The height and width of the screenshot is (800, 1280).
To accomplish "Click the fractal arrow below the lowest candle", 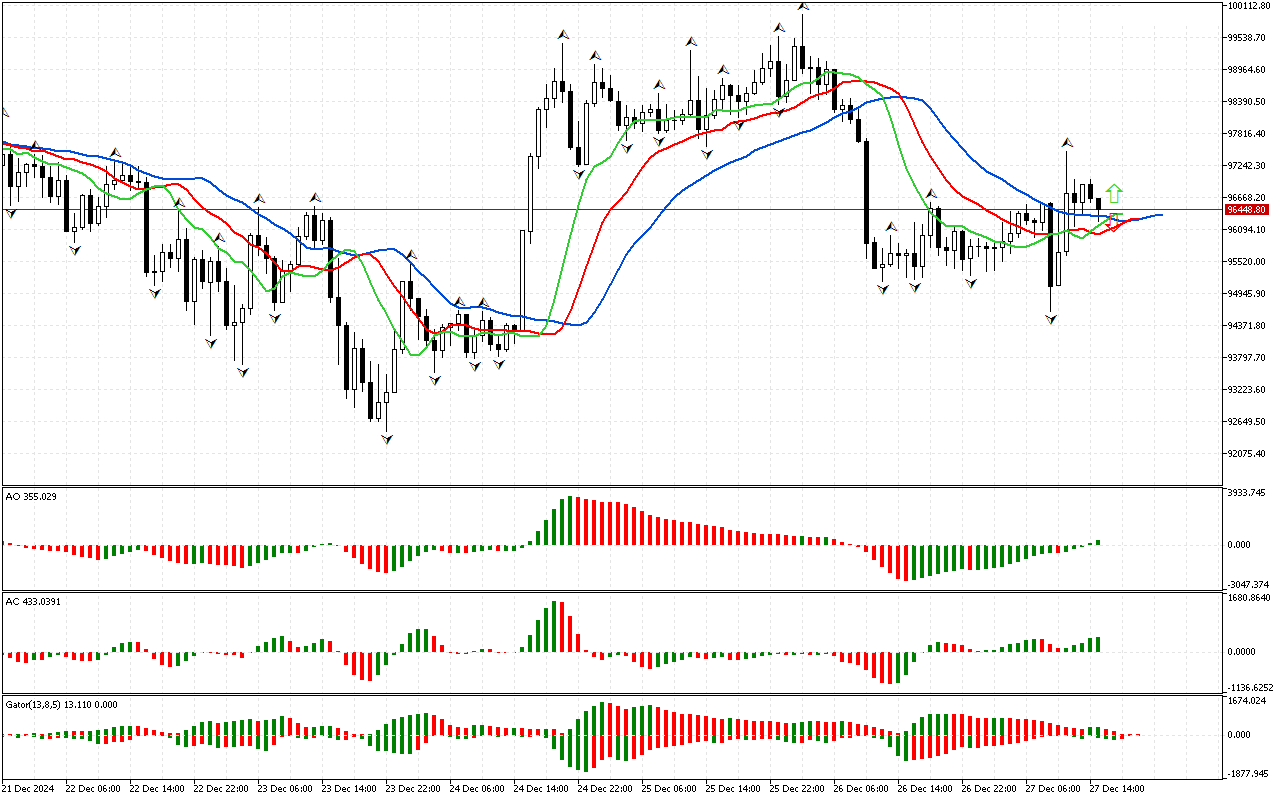I will click(x=387, y=439).
